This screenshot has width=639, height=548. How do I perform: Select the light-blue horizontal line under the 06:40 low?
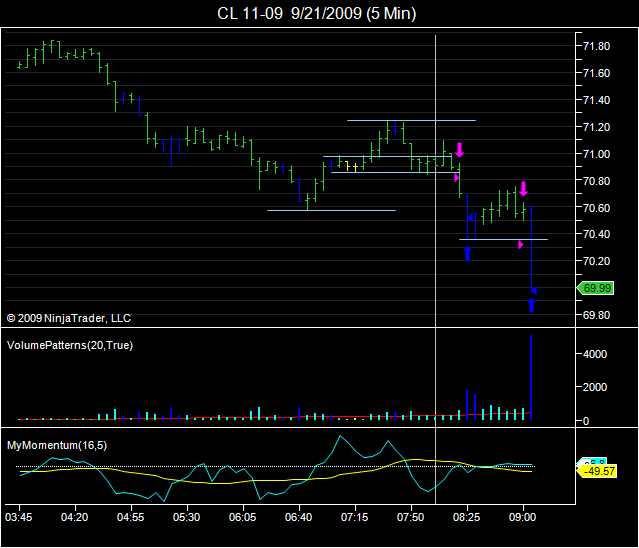click(331, 211)
